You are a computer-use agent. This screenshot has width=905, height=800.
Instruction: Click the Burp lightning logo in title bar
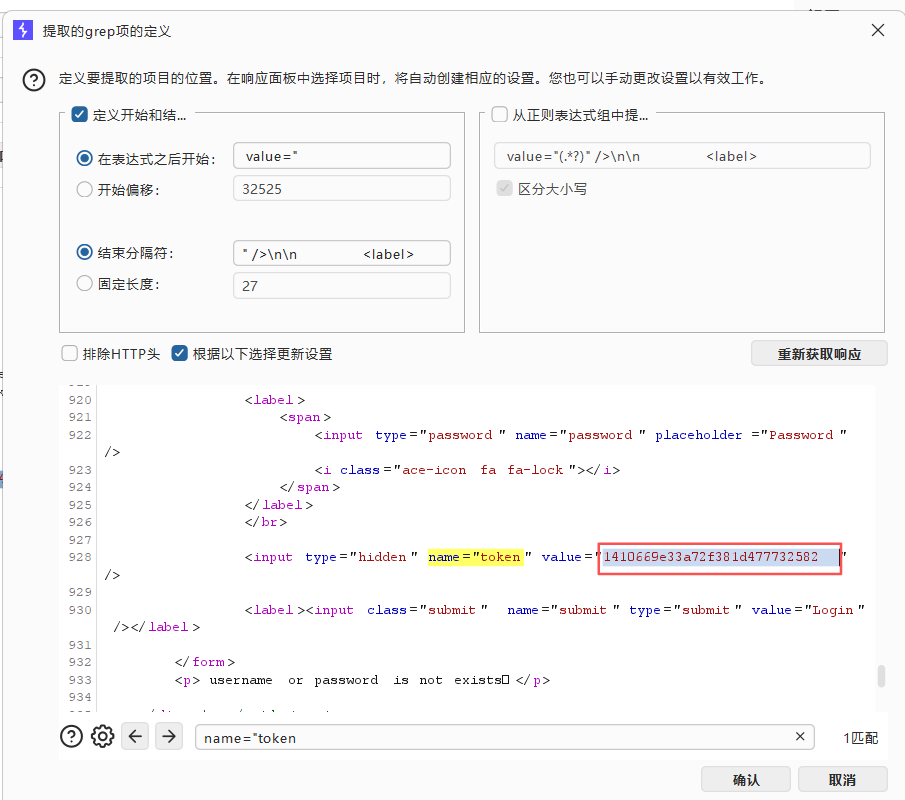(23, 29)
